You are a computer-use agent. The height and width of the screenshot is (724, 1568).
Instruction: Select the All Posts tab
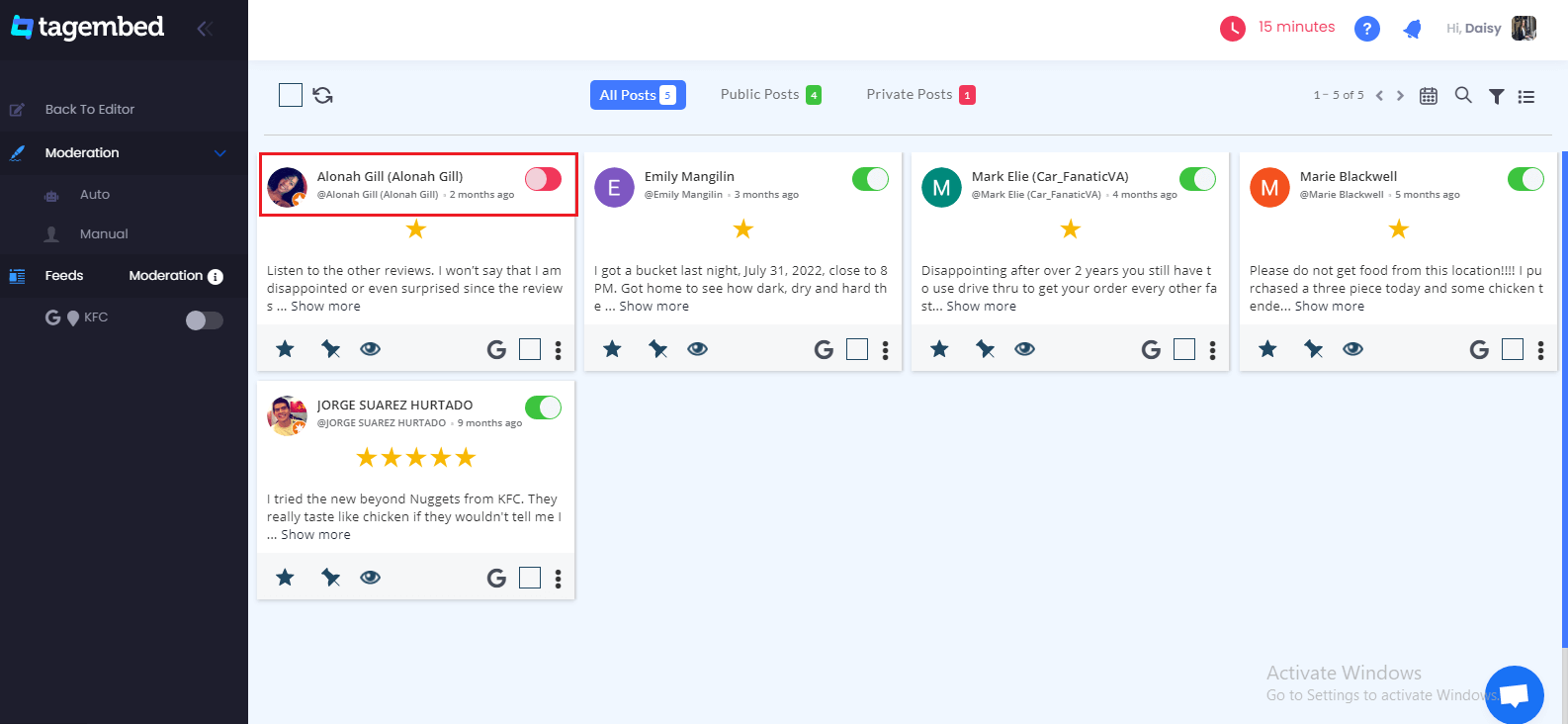point(638,95)
